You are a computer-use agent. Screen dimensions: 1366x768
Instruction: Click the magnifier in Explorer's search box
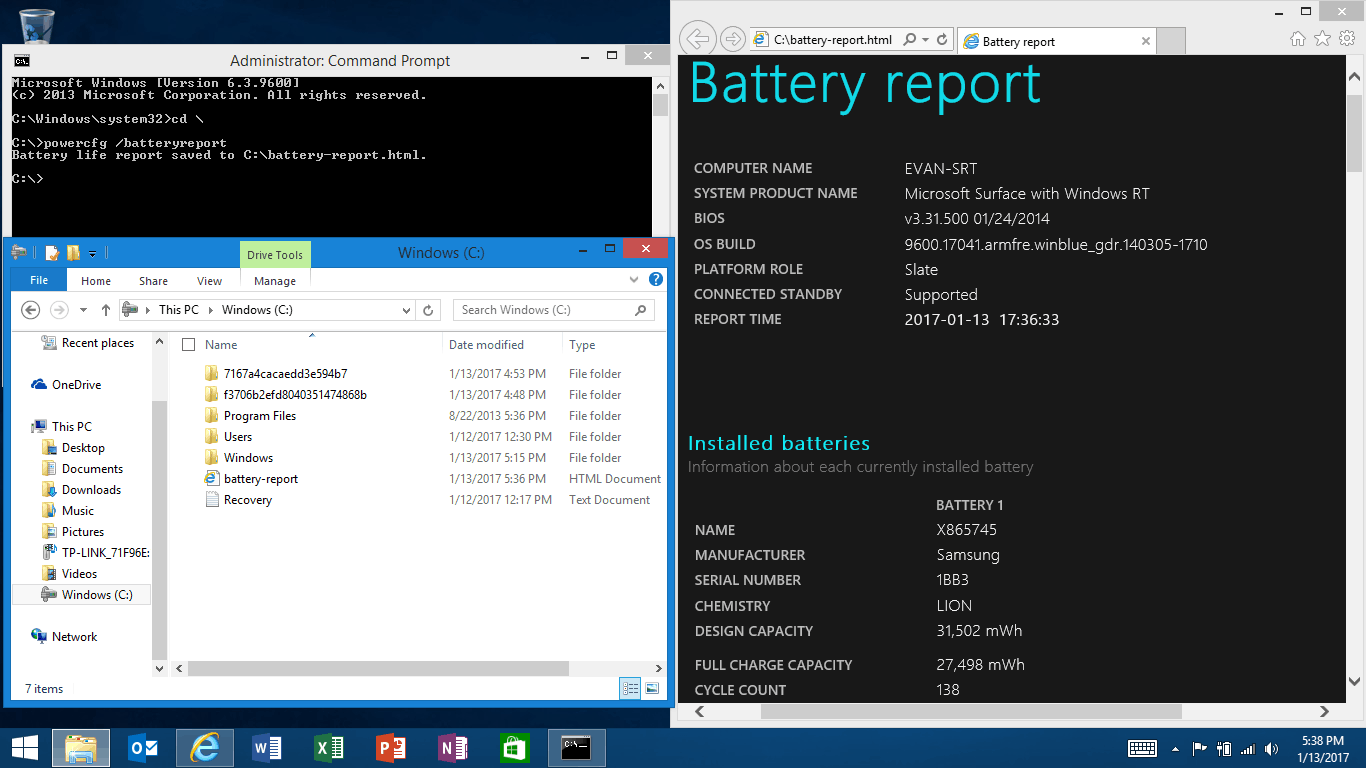641,310
